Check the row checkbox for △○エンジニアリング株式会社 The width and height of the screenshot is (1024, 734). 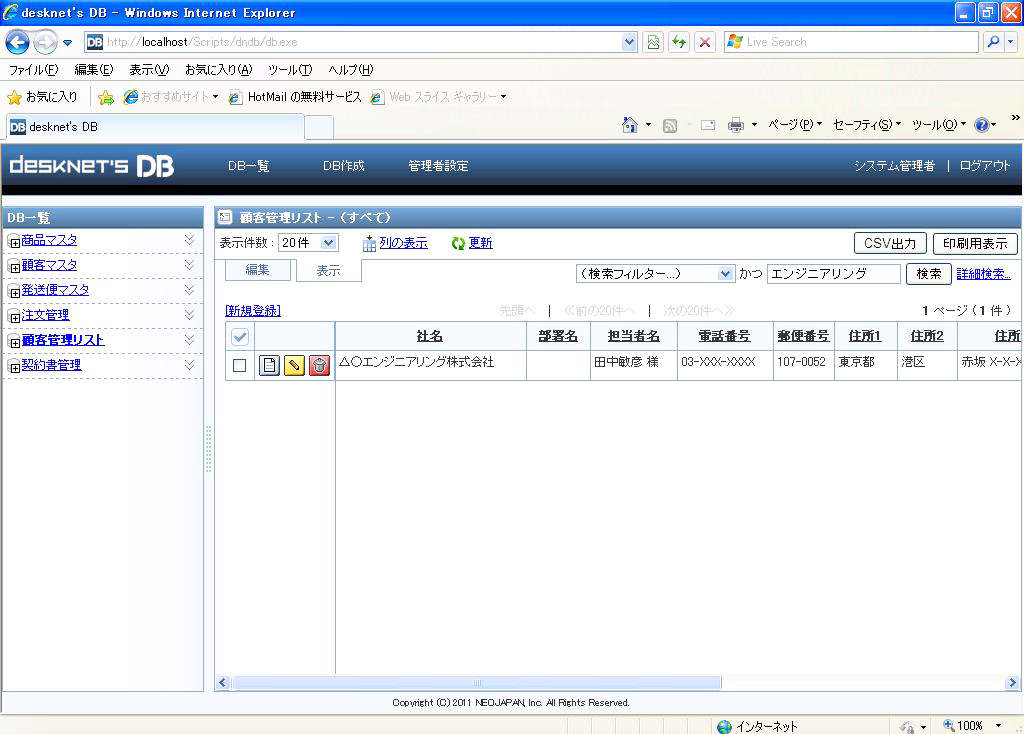point(240,365)
